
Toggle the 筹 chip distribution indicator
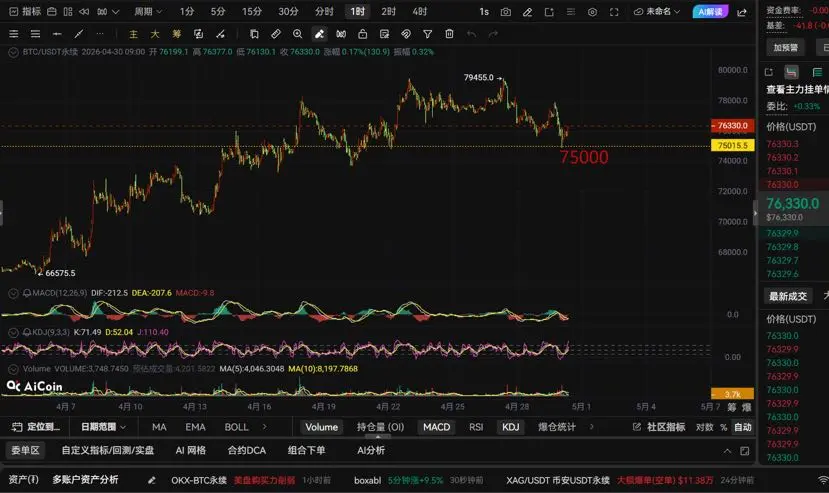coord(176,34)
